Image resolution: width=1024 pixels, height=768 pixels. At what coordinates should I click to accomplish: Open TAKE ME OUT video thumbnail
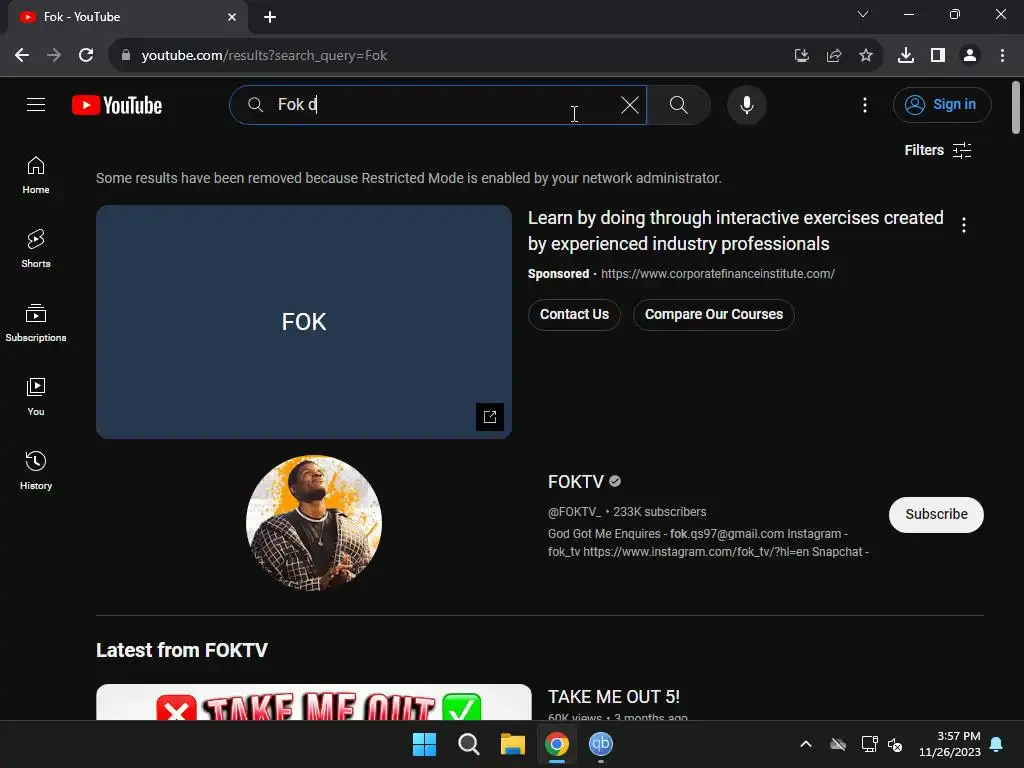313,703
